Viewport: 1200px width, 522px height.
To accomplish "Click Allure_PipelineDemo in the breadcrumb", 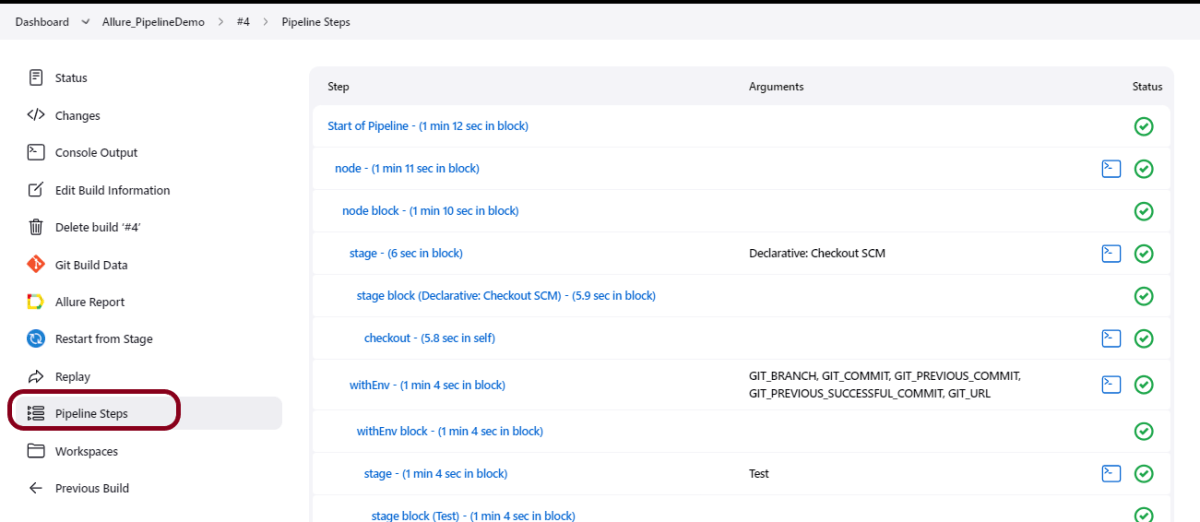I will coord(153,22).
